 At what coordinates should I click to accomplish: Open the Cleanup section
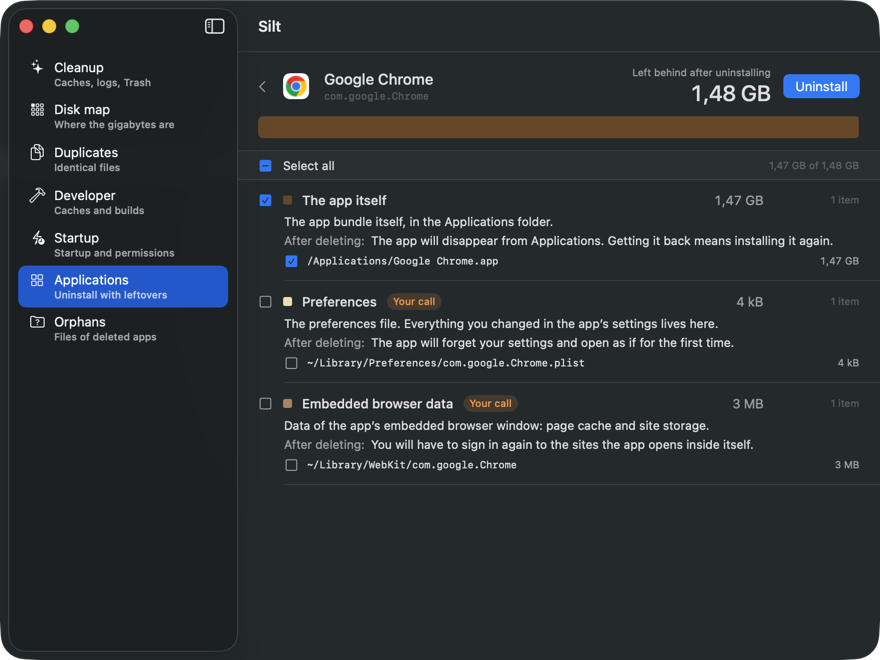click(123, 75)
